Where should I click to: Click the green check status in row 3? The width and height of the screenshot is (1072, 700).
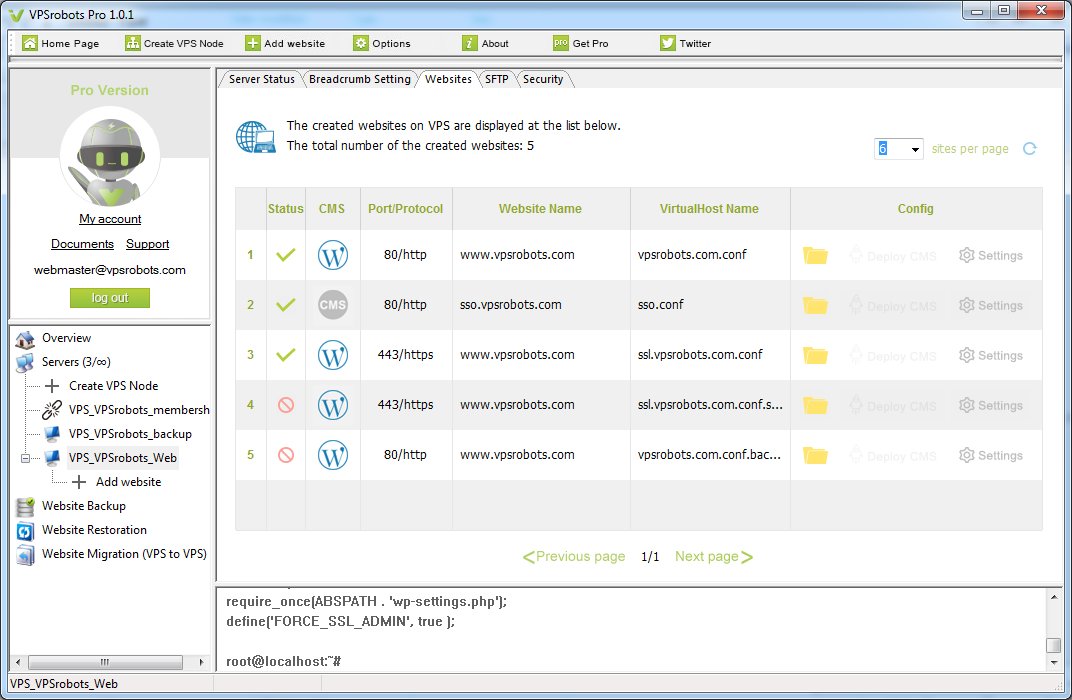coord(286,355)
